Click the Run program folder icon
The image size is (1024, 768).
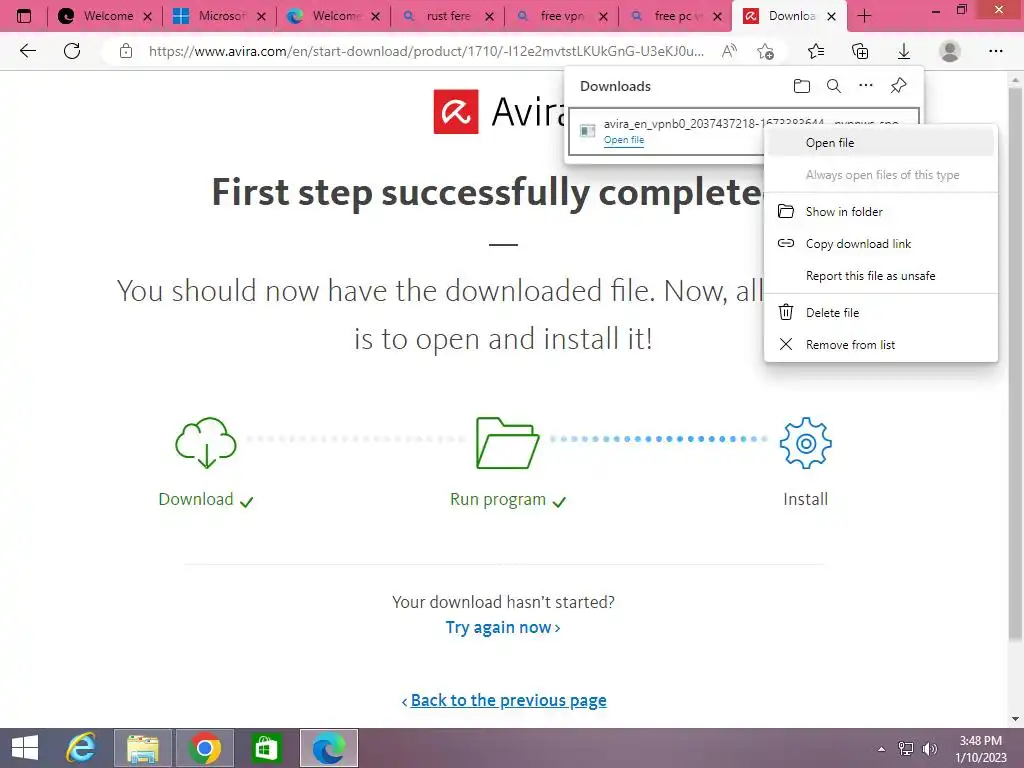507,443
